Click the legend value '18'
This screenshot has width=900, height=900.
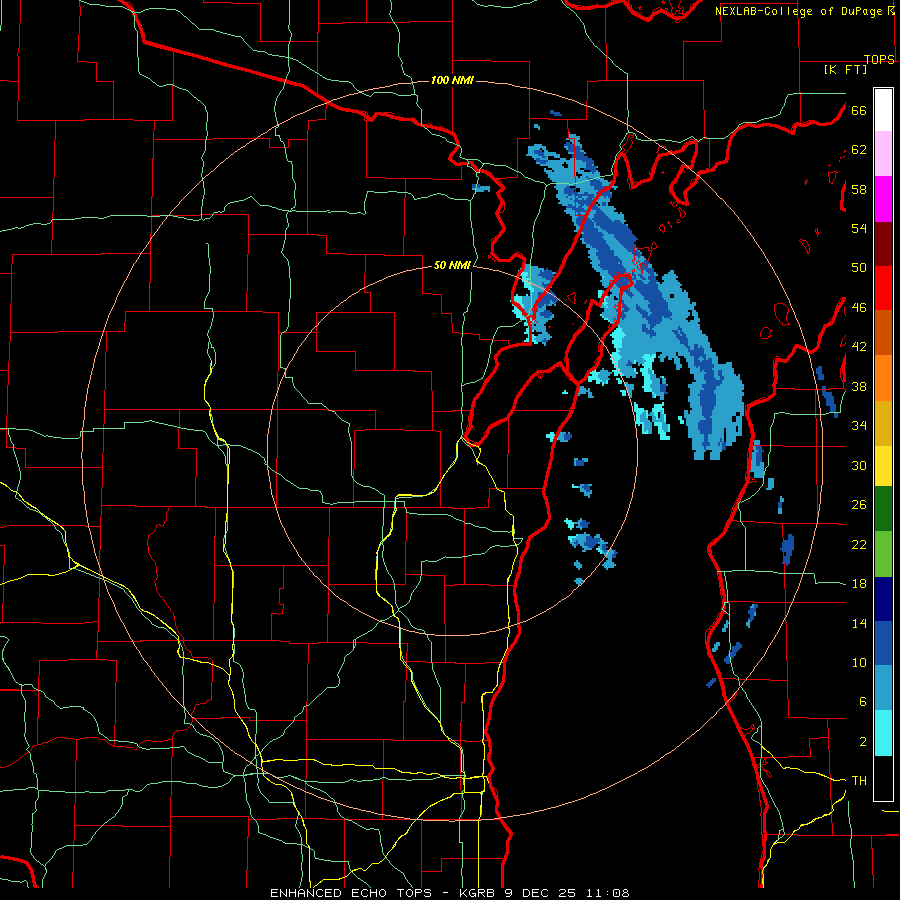859,584
